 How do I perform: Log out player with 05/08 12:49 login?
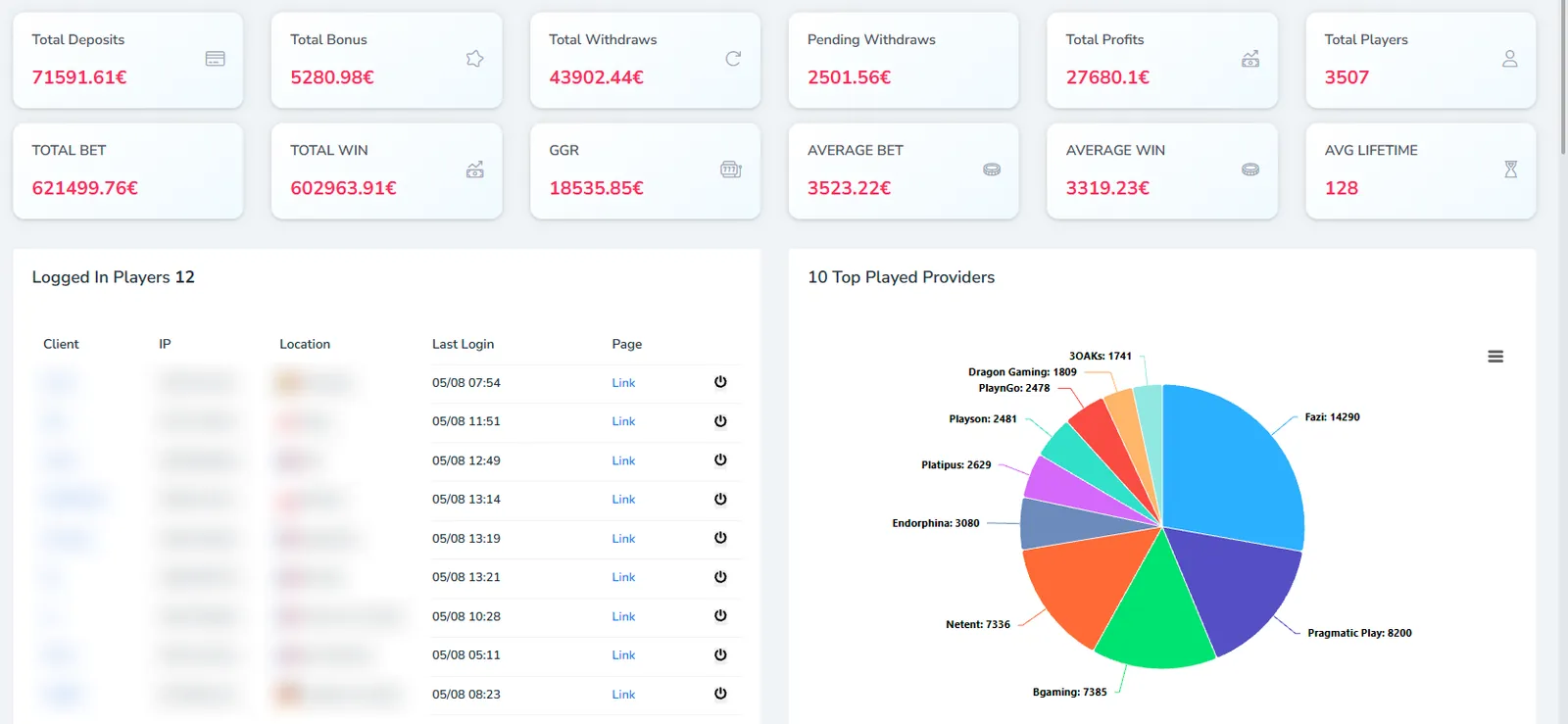(720, 459)
